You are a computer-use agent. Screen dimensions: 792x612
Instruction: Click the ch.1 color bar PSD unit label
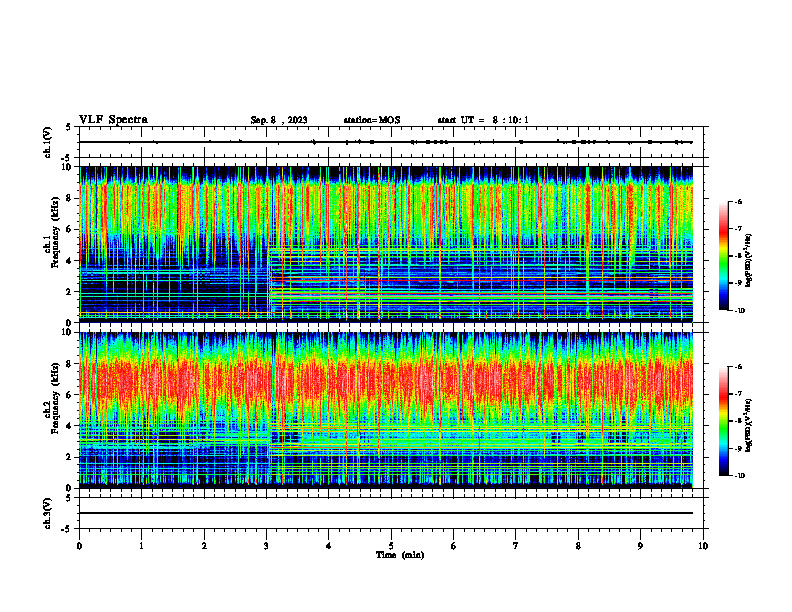(749, 261)
